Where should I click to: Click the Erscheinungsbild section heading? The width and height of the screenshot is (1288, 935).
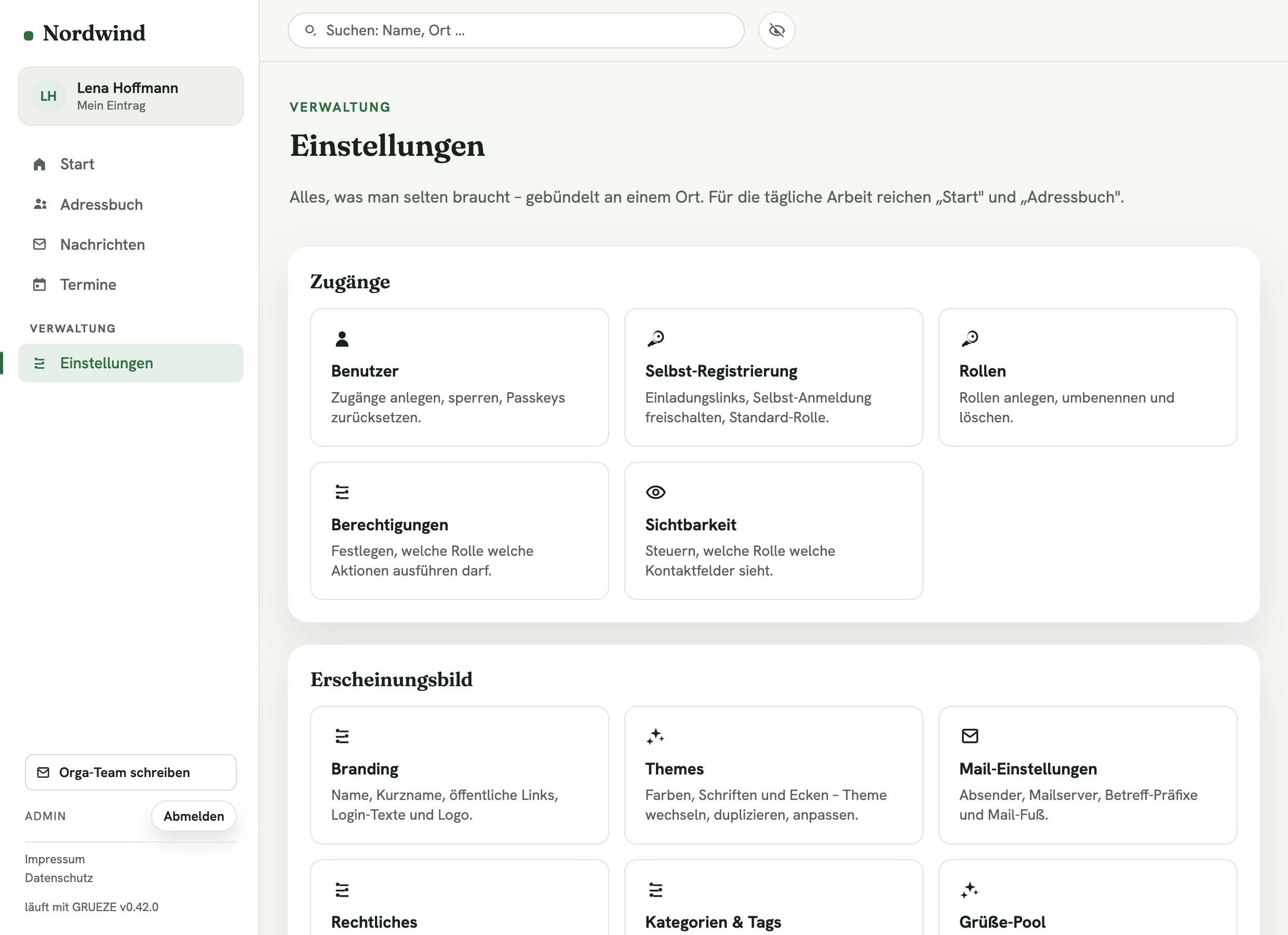tap(391, 679)
